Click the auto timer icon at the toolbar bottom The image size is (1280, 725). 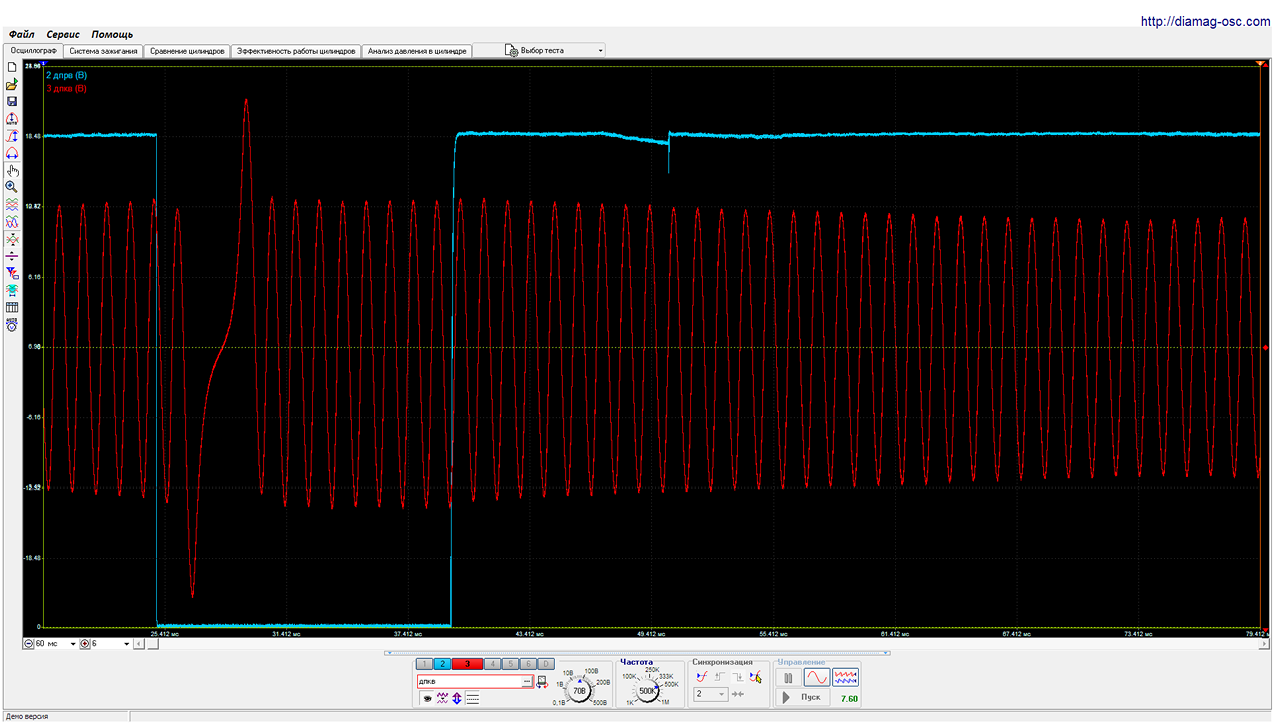[12, 324]
